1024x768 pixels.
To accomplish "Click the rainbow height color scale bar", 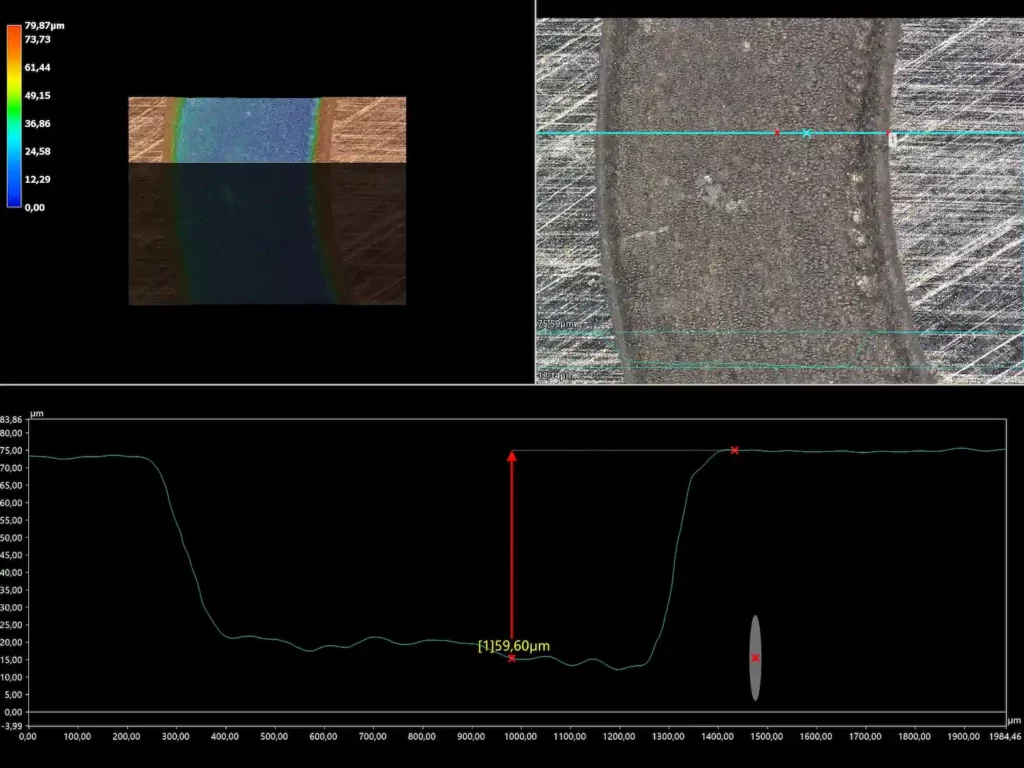I will (x=14, y=115).
